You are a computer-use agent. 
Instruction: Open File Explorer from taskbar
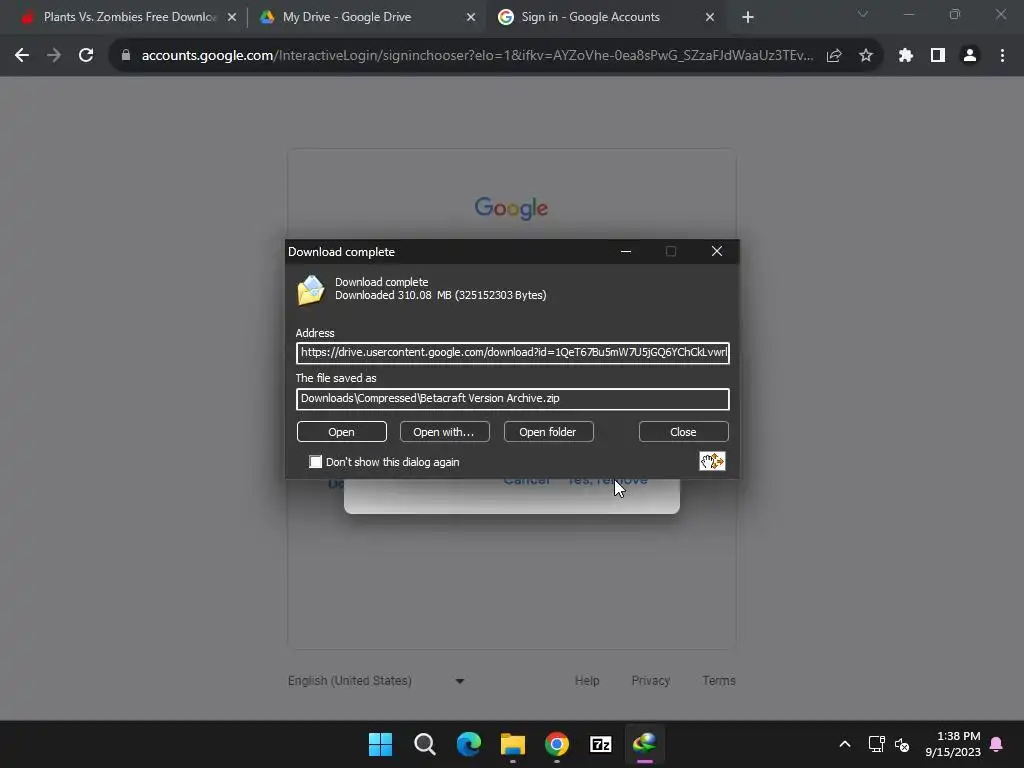(513, 744)
